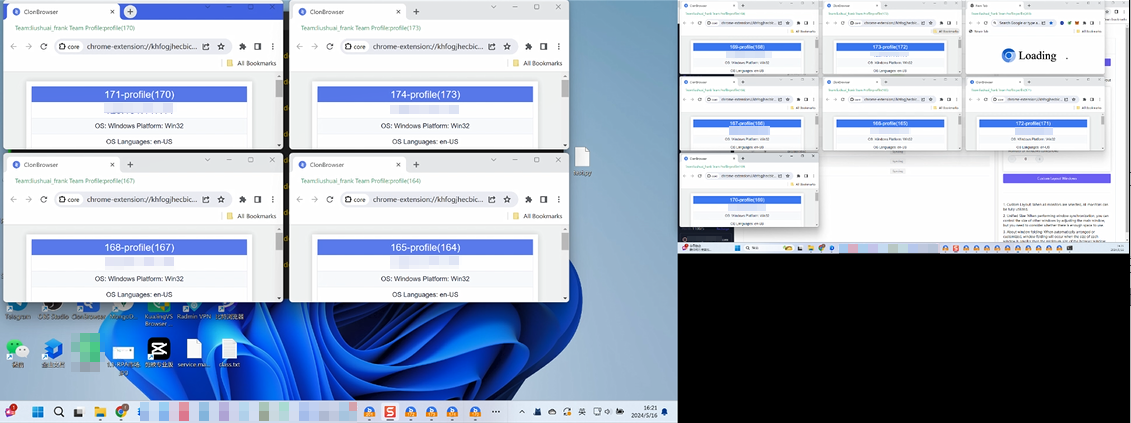The width and height of the screenshot is (1131, 423).
Task: Click the 171-profile(170) blue header
Action: [x=140, y=94]
